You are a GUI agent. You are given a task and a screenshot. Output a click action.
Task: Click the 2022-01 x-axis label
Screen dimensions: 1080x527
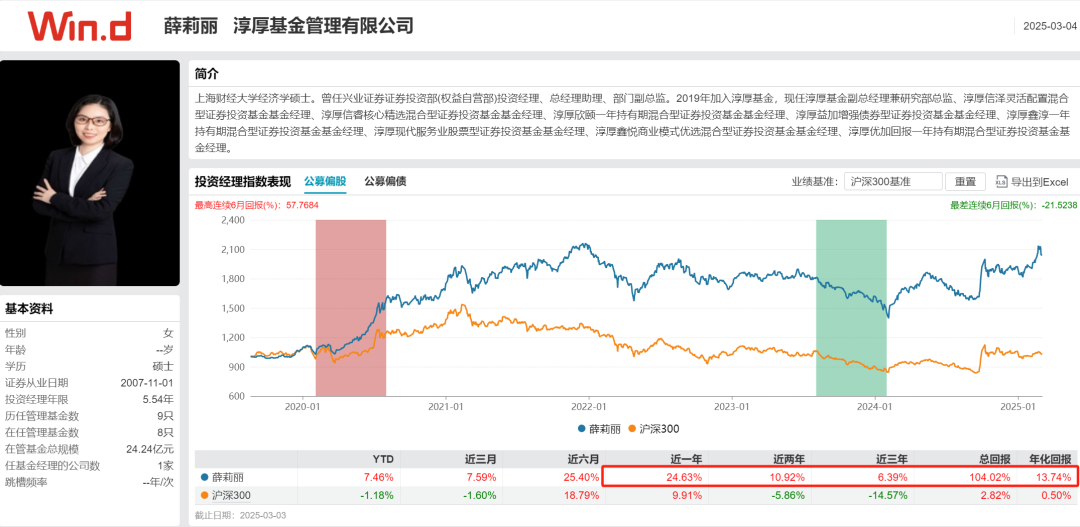pyautogui.click(x=590, y=406)
